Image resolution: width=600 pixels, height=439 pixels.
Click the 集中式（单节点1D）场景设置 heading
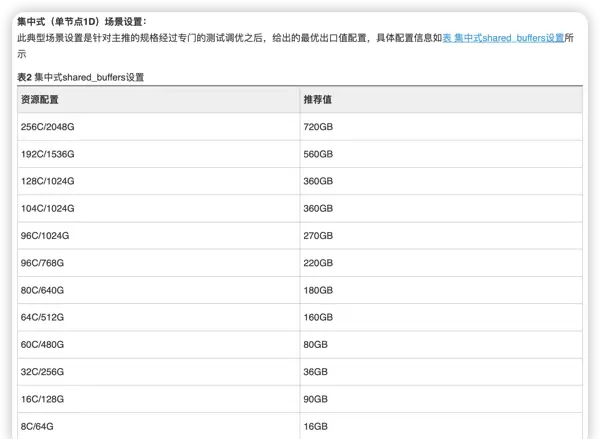(81, 20)
